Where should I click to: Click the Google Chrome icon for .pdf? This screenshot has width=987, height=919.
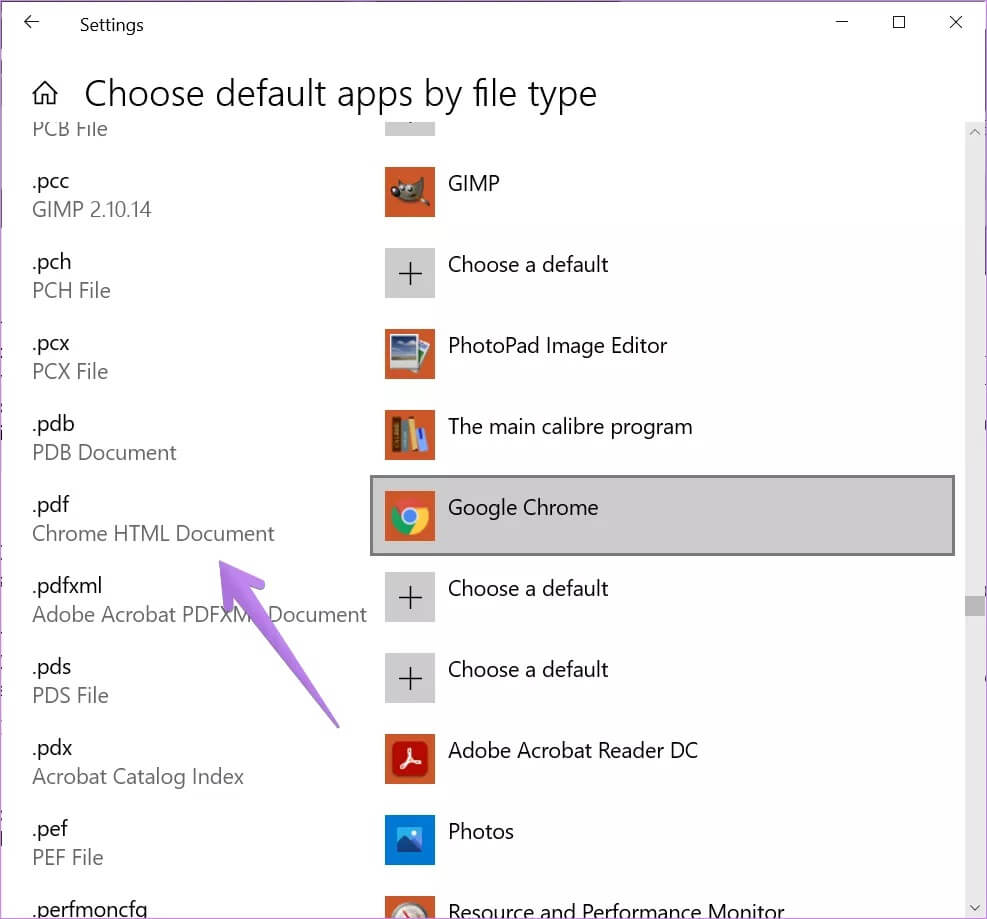(410, 516)
